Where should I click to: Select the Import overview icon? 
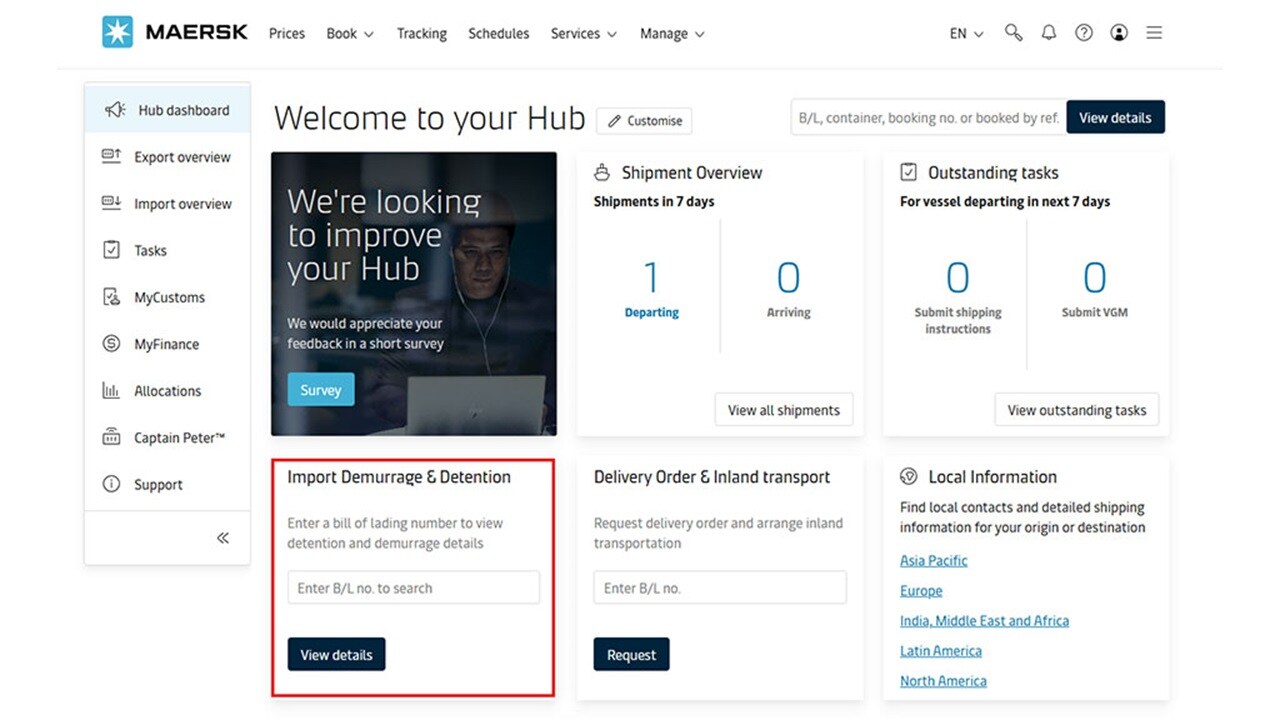point(113,203)
